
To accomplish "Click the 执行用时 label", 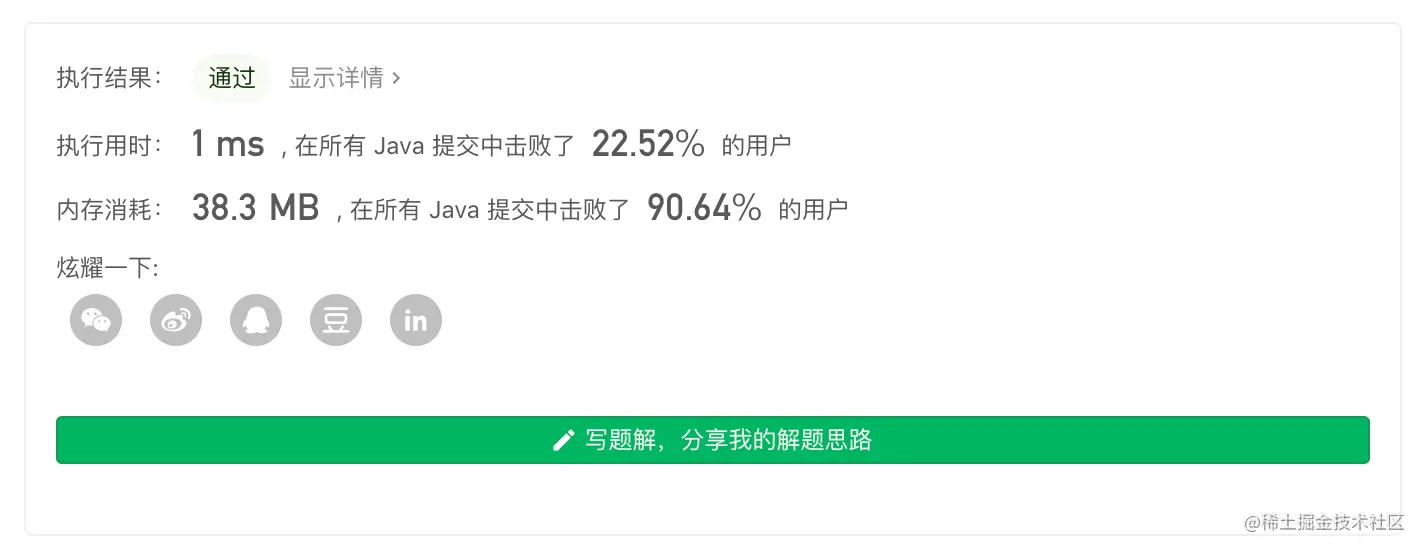I will point(109,145).
